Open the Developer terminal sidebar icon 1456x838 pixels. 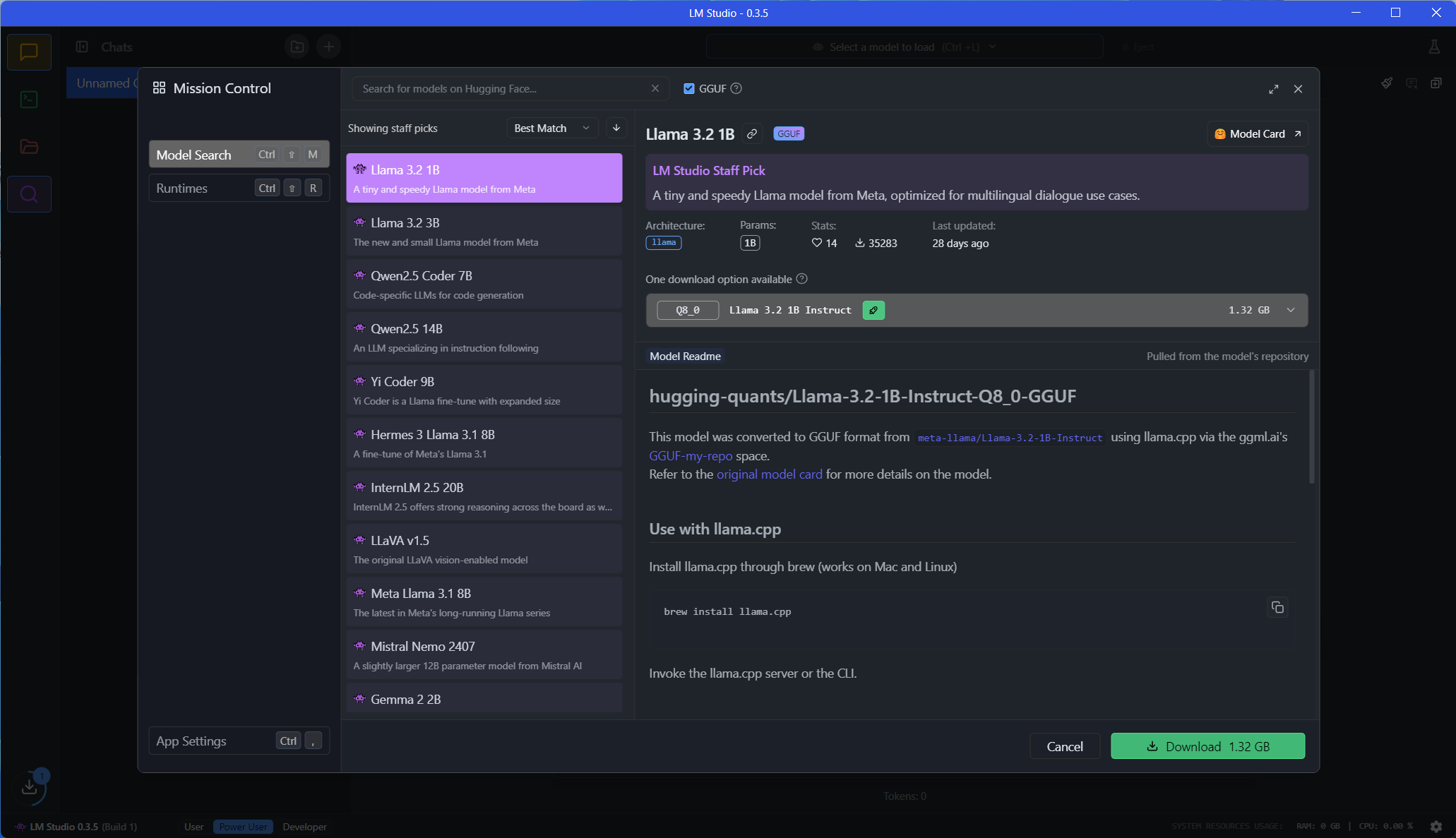pos(29,100)
